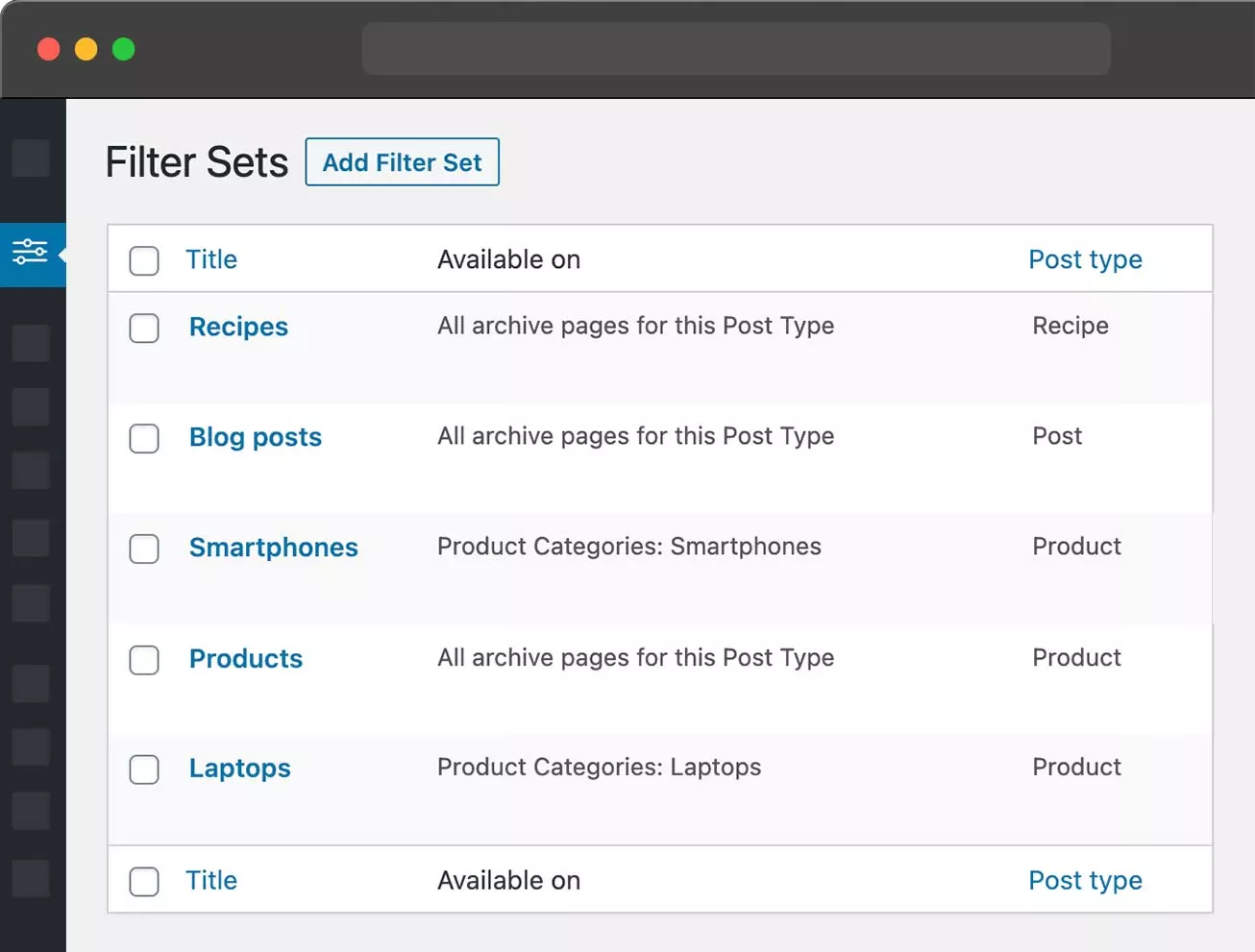Click 'Product Categories: Laptops' text

600,768
